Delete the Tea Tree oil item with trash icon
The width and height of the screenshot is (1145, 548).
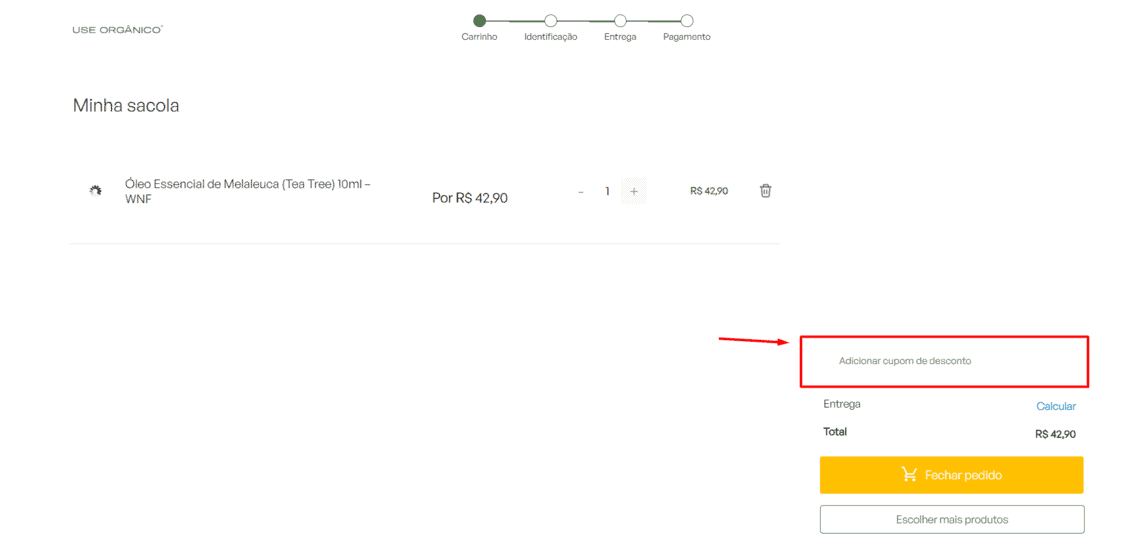(765, 191)
